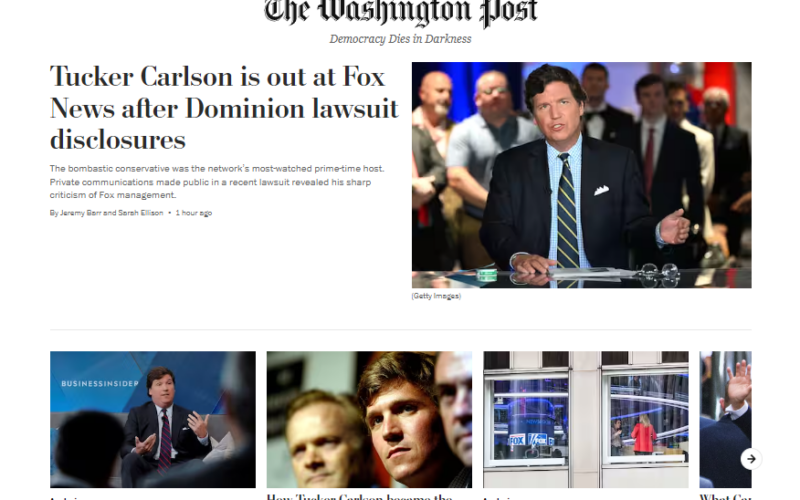Open Sarah Ellison's author page

coord(140,213)
